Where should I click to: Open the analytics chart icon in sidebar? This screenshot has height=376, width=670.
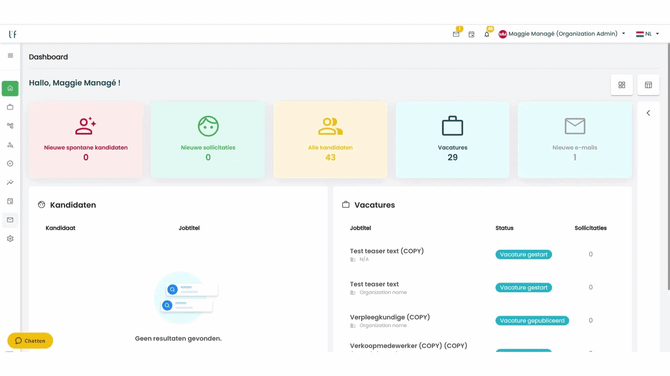click(x=10, y=182)
